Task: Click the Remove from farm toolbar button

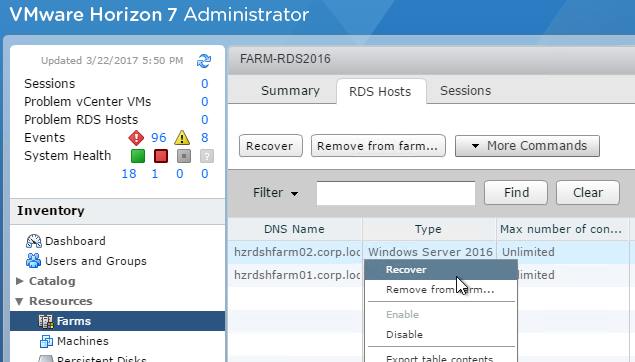Action: (378, 146)
